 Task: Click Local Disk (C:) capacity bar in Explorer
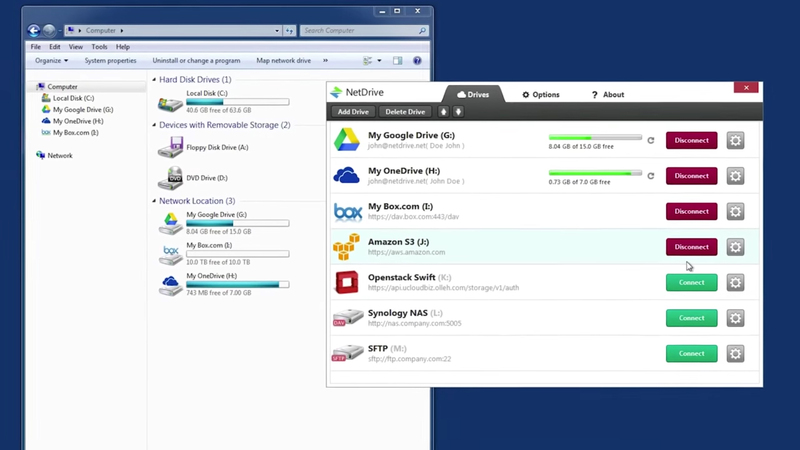click(238, 102)
